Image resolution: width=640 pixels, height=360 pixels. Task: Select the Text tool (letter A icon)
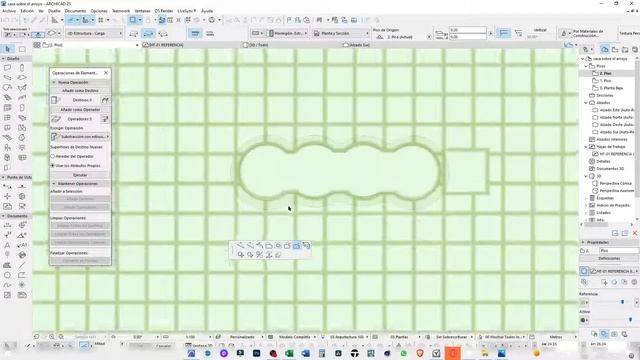(x=7, y=245)
